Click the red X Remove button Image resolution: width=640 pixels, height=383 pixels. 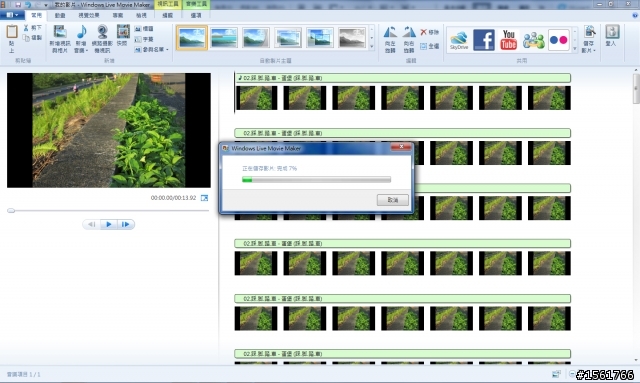point(429,32)
